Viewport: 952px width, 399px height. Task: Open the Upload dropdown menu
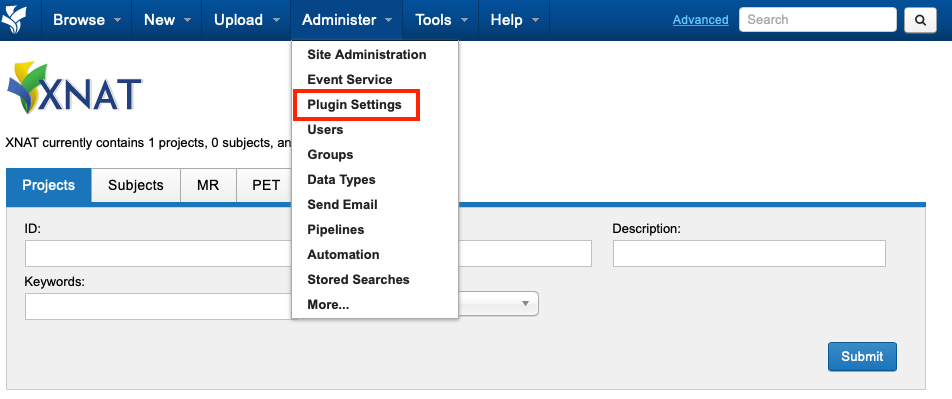tap(246, 20)
